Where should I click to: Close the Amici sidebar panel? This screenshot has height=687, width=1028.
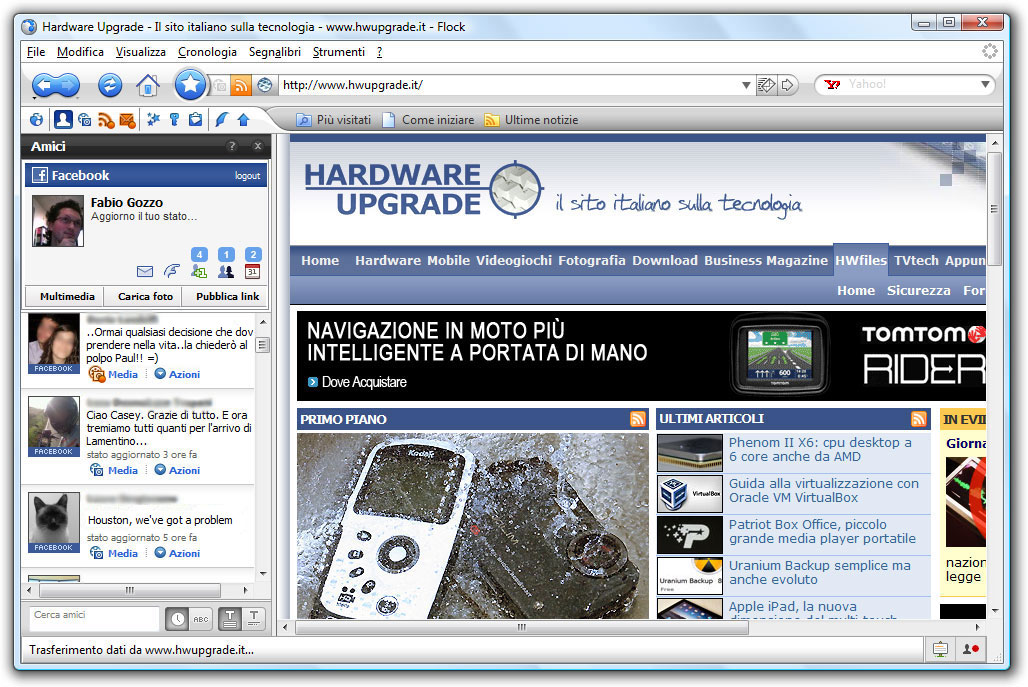click(258, 146)
